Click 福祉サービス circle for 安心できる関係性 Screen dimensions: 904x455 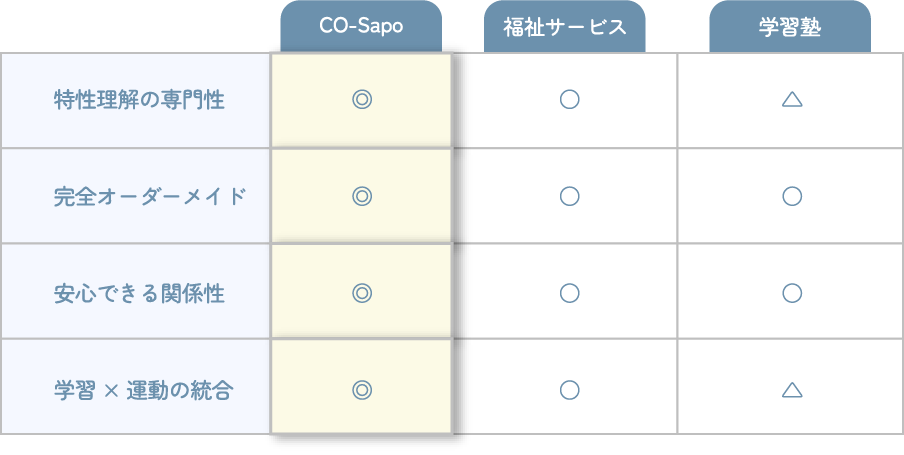coord(570,293)
